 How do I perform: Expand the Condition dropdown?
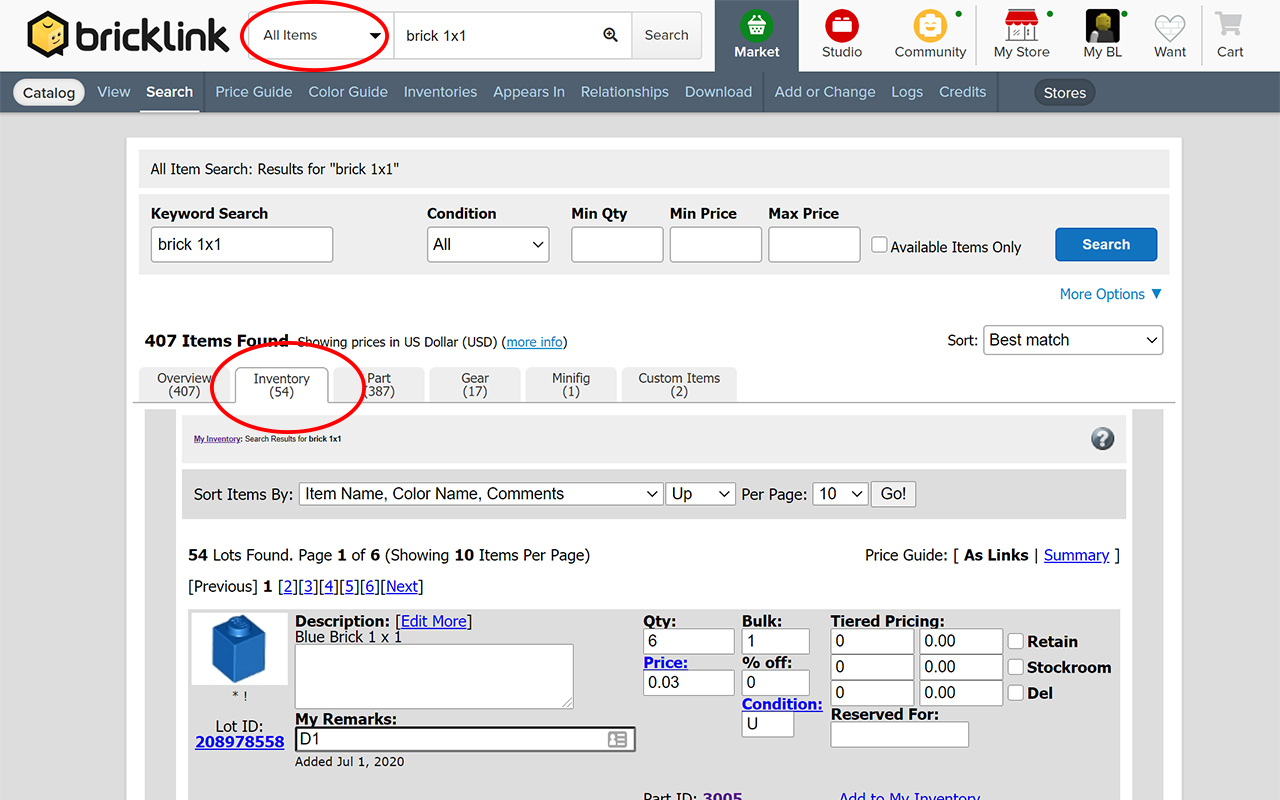[488, 245]
